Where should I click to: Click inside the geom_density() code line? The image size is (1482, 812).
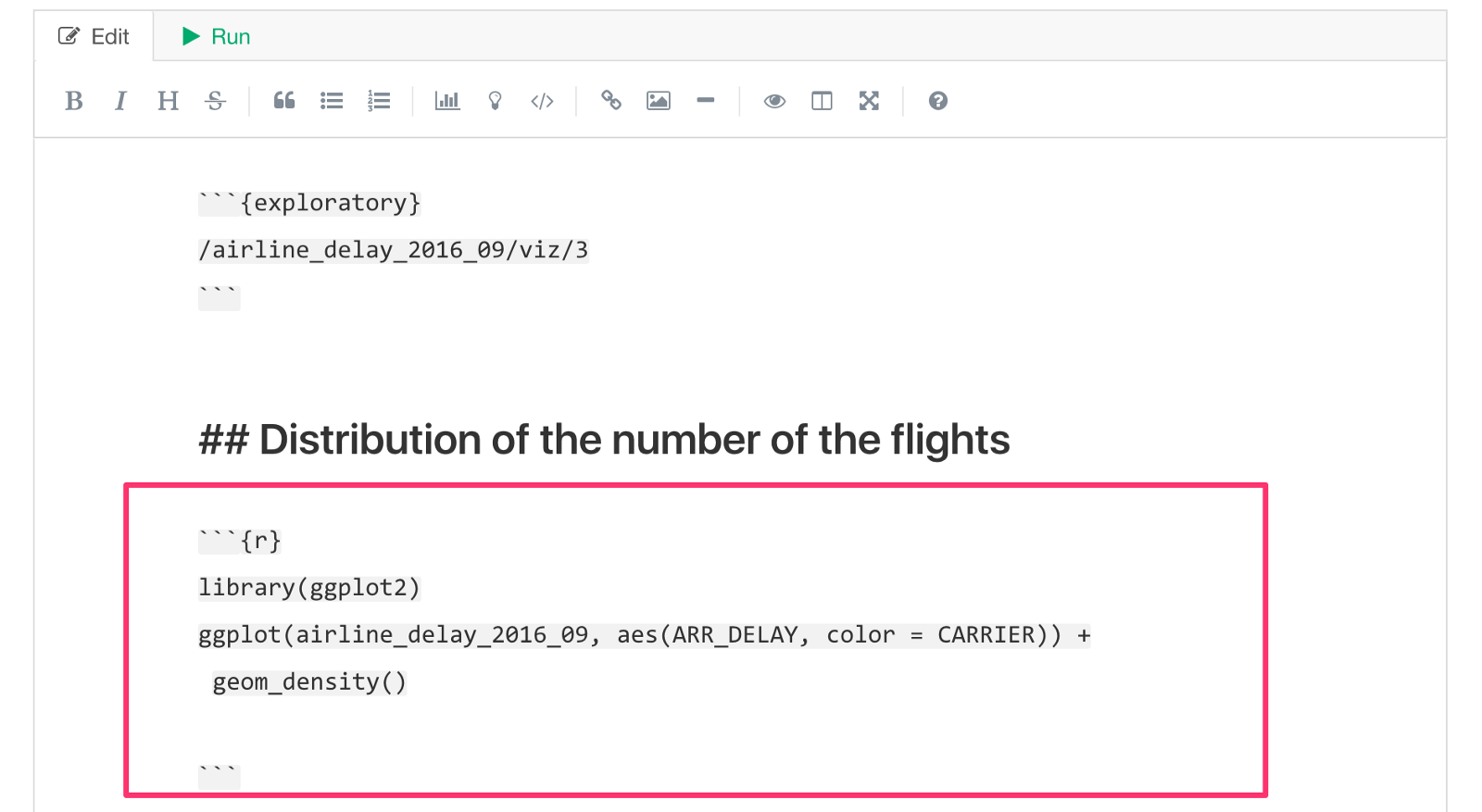tap(309, 682)
